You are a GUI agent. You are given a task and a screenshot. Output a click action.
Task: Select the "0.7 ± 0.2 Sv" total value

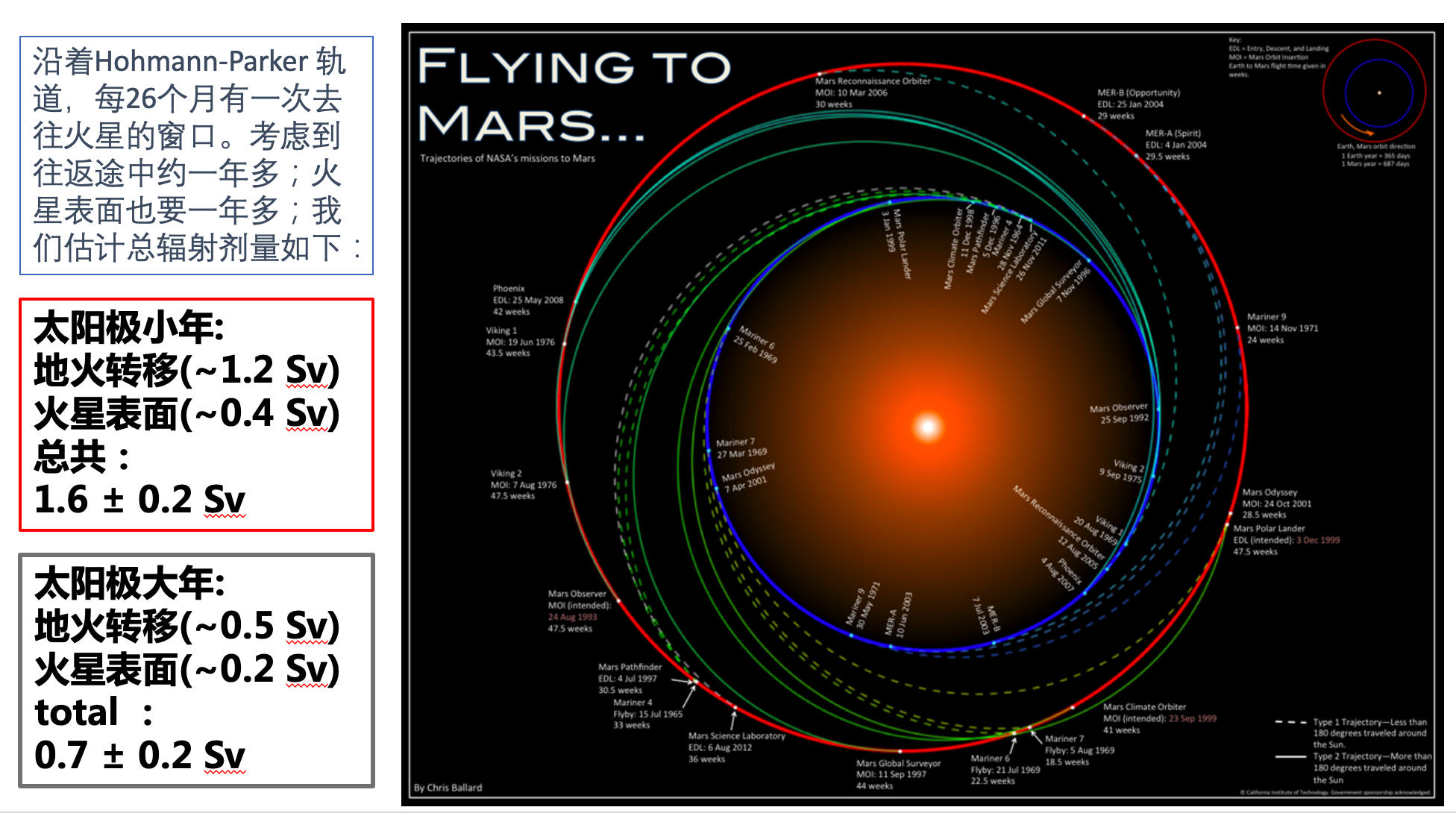[139, 755]
